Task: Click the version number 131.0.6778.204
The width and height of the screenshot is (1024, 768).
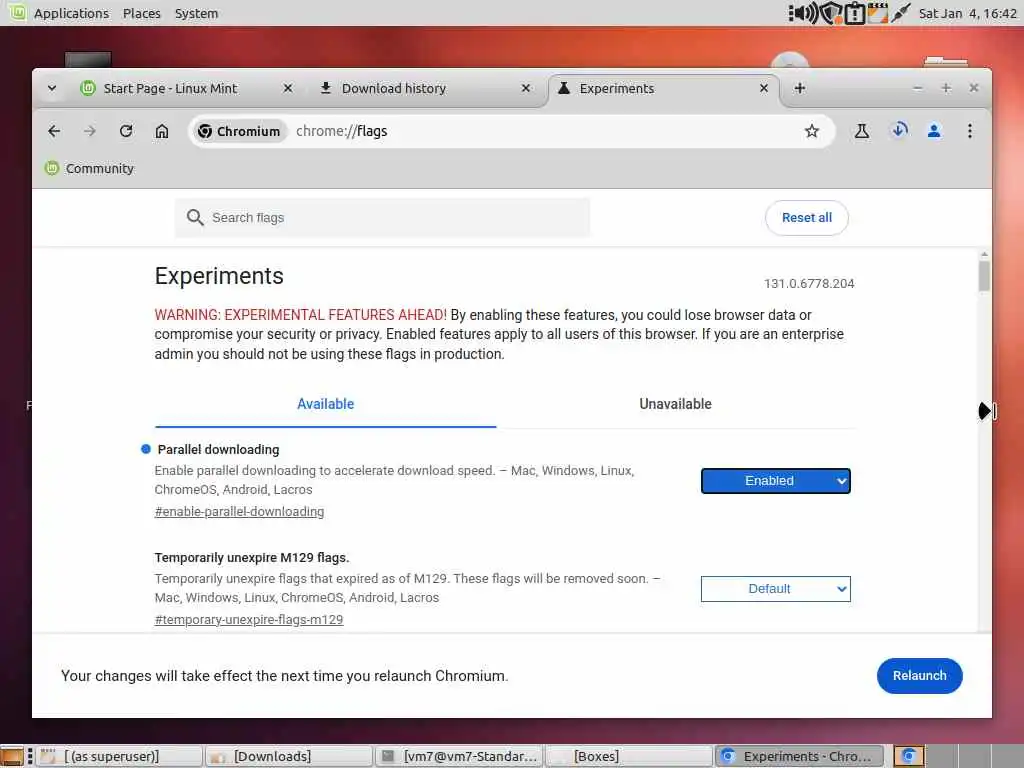Action: (809, 283)
